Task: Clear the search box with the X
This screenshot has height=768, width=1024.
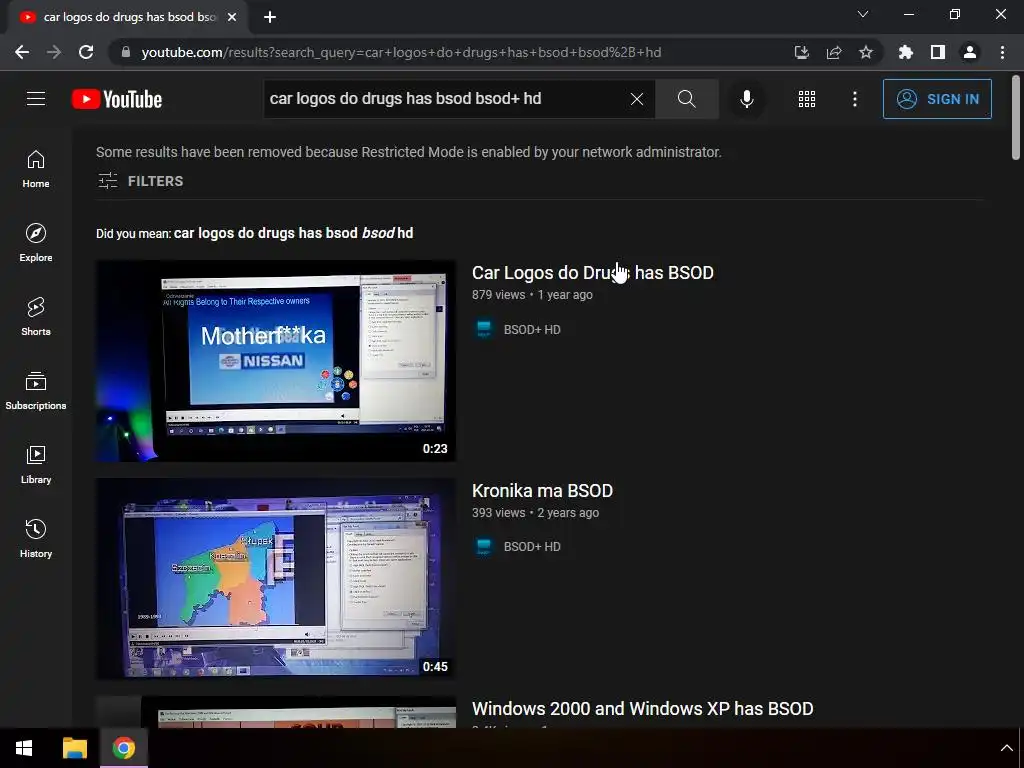Action: click(x=637, y=99)
